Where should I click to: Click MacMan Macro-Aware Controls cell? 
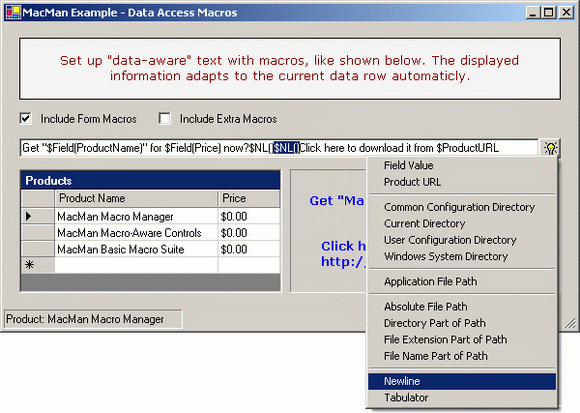coord(136,233)
